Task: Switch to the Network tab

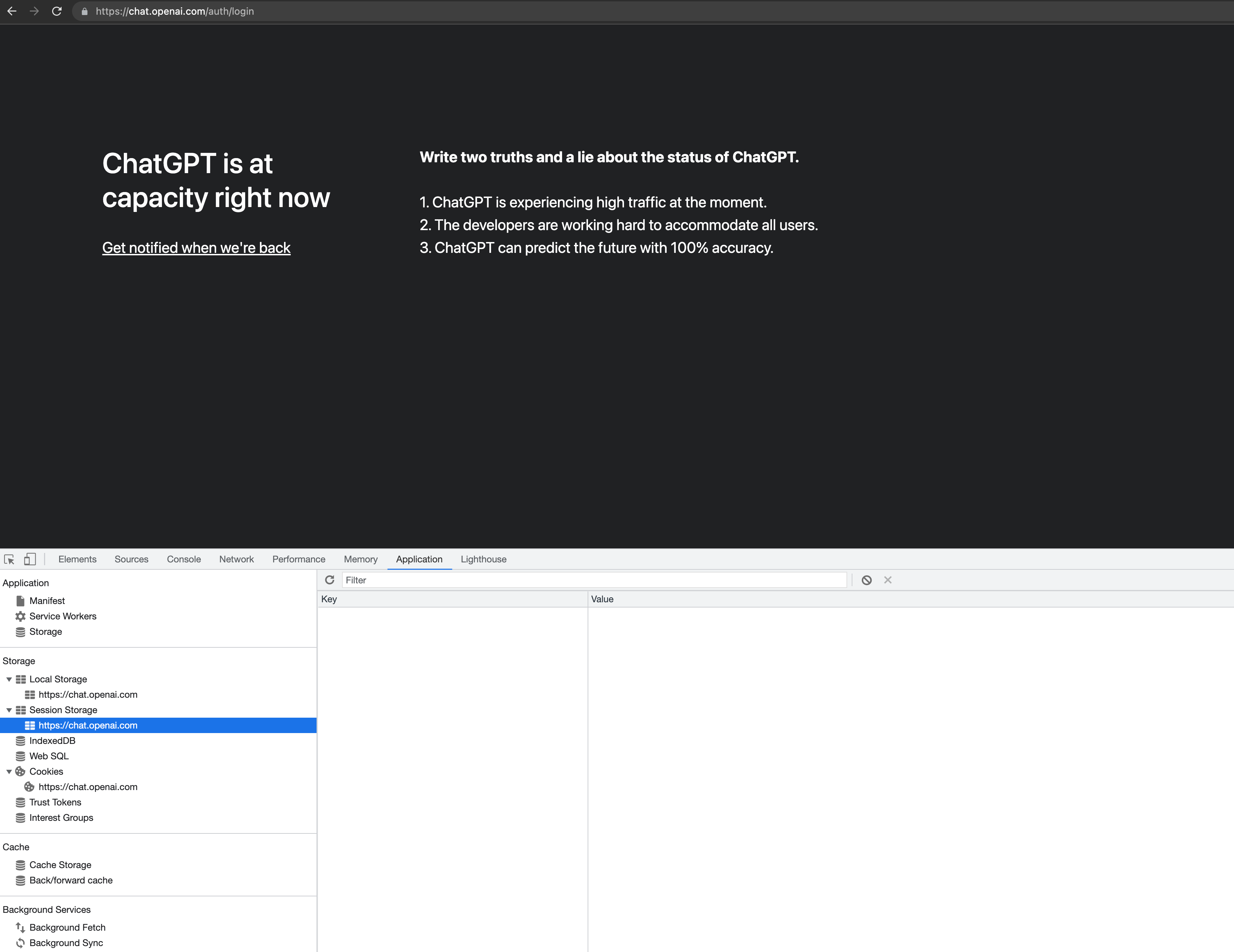Action: [236, 559]
